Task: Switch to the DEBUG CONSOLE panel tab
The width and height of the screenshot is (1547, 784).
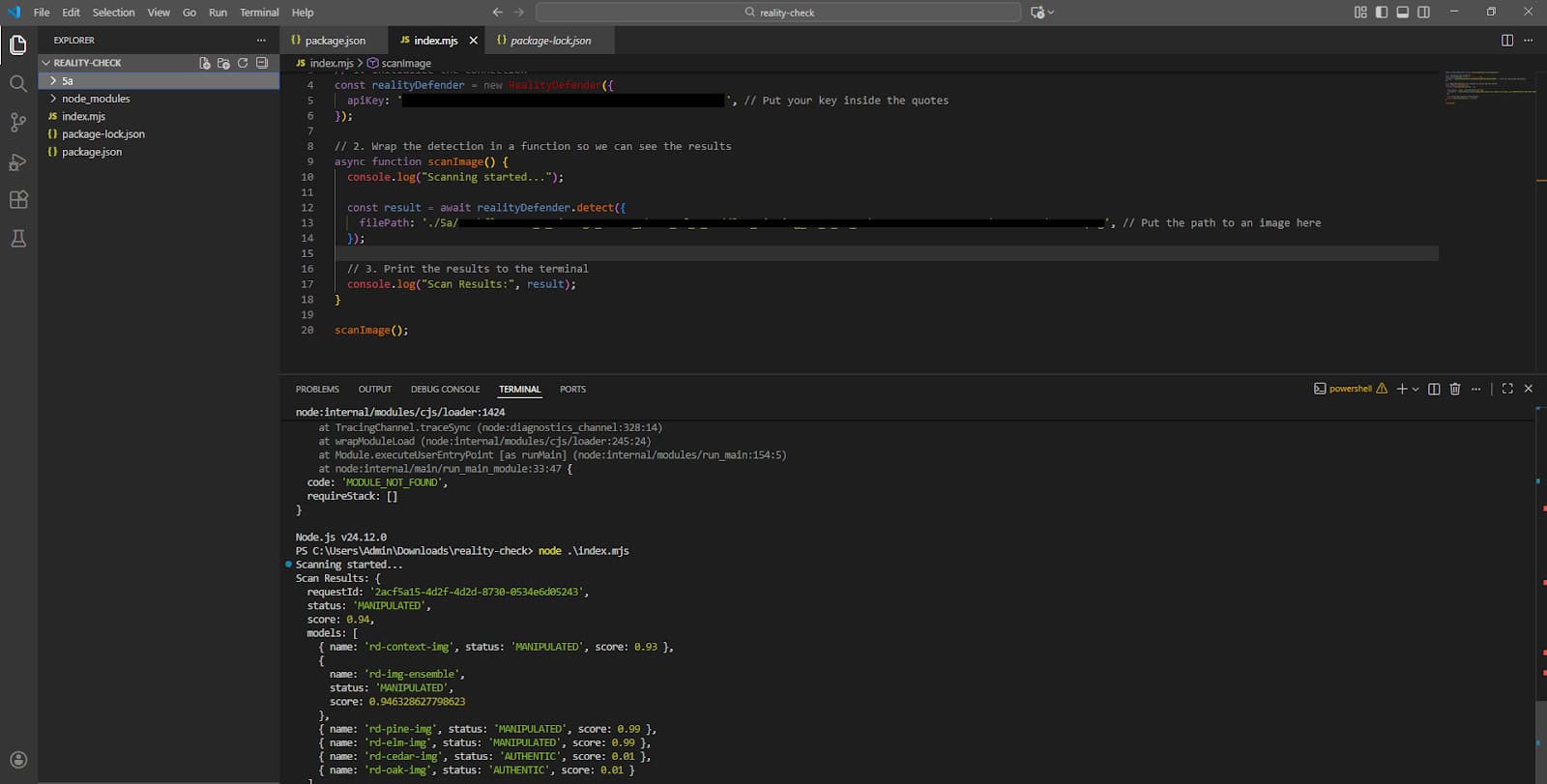Action: click(x=445, y=390)
